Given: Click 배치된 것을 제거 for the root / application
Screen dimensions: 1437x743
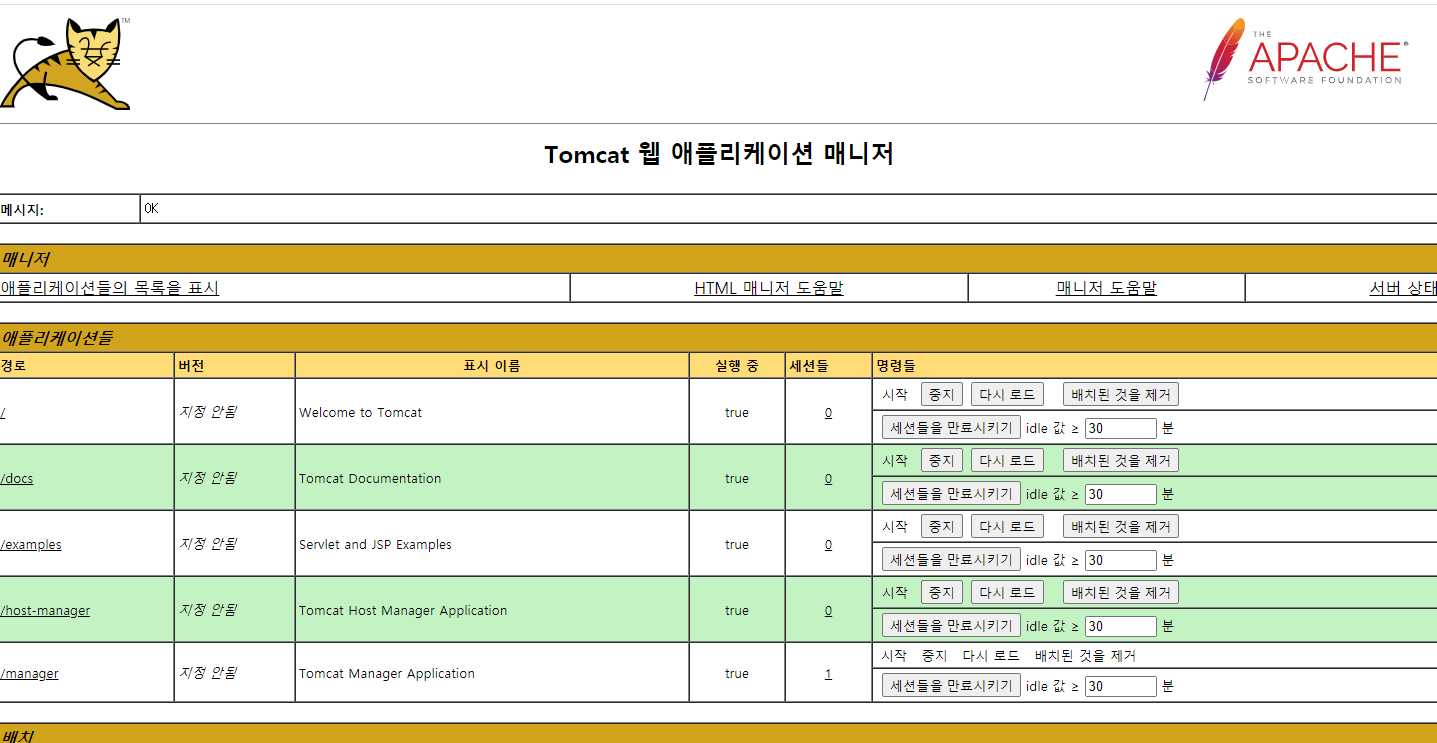Looking at the screenshot, I should click(x=1121, y=394).
